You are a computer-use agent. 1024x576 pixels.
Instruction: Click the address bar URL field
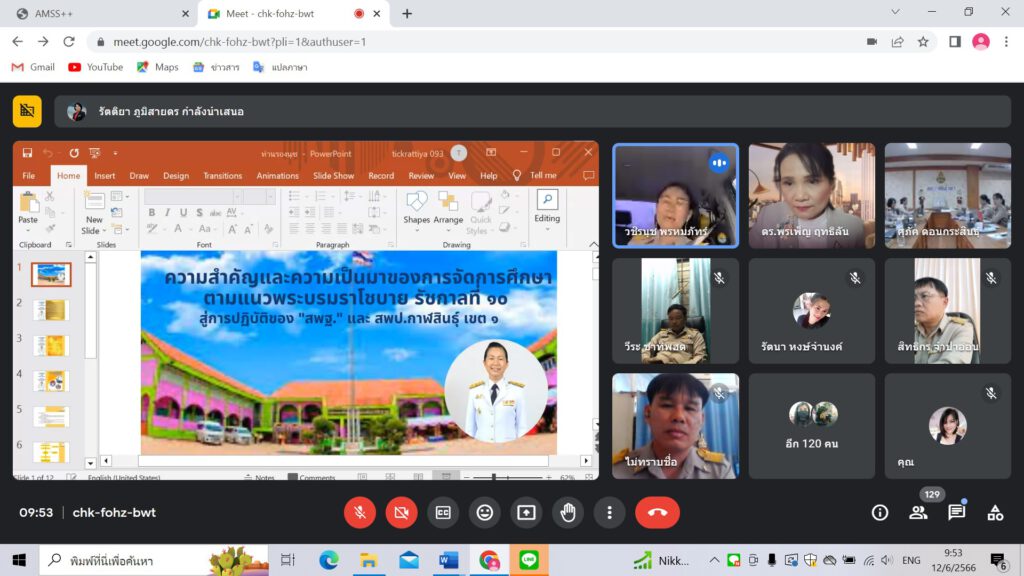[450, 42]
